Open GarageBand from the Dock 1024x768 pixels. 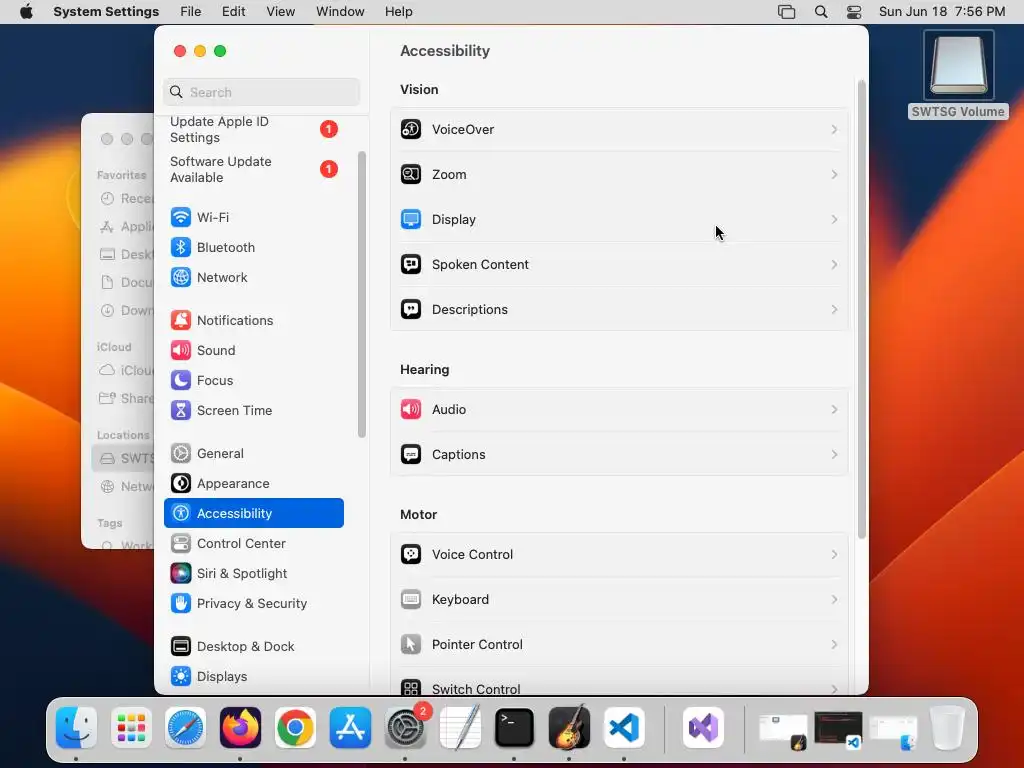coord(569,728)
